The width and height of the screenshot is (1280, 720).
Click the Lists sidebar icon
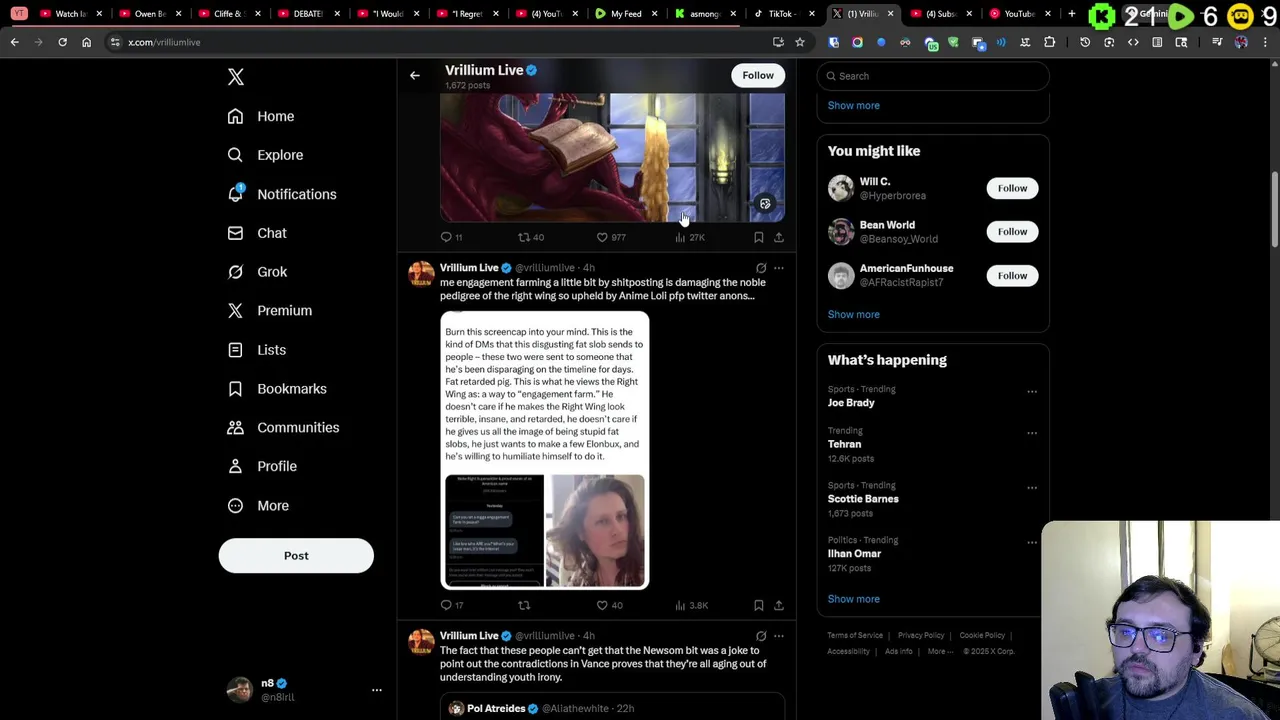(235, 350)
